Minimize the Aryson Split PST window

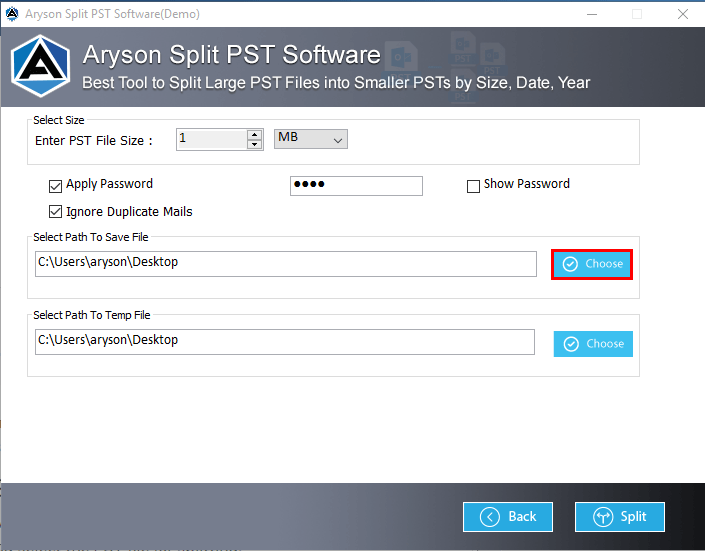(592, 14)
